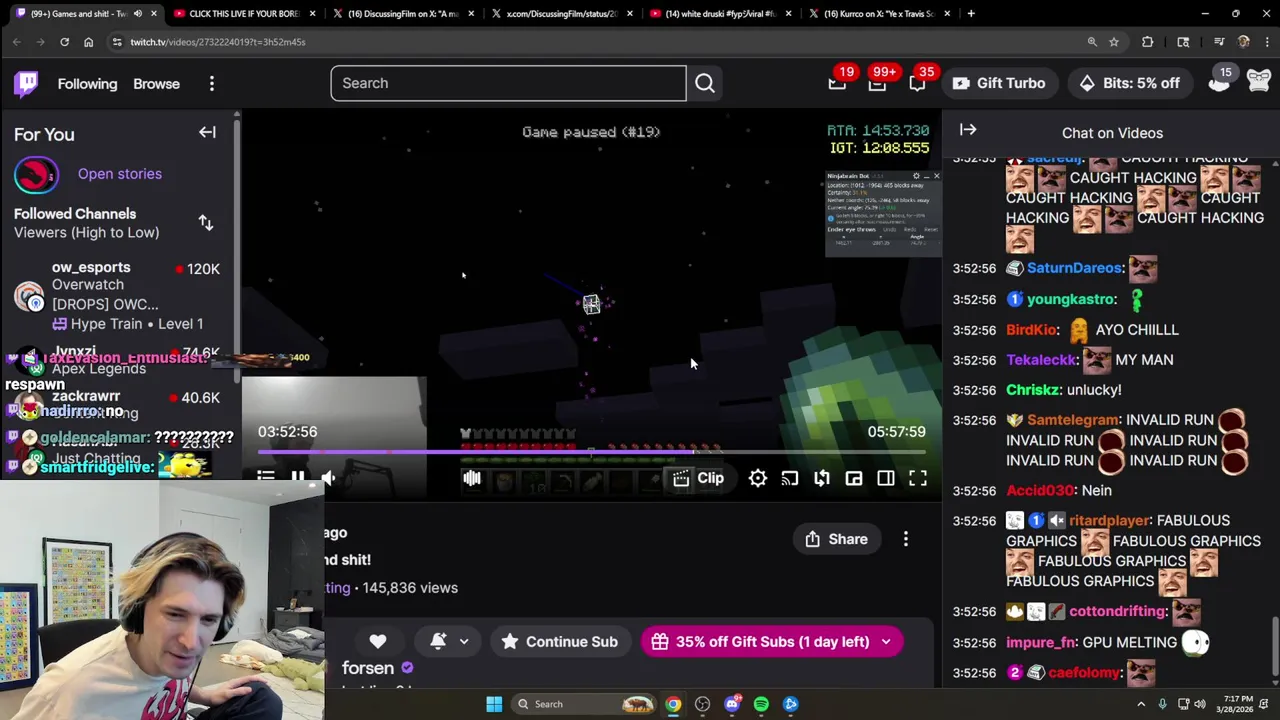Image resolution: width=1280 pixels, height=720 pixels.
Task: Show hidden system tray icons
Action: coord(1141,704)
